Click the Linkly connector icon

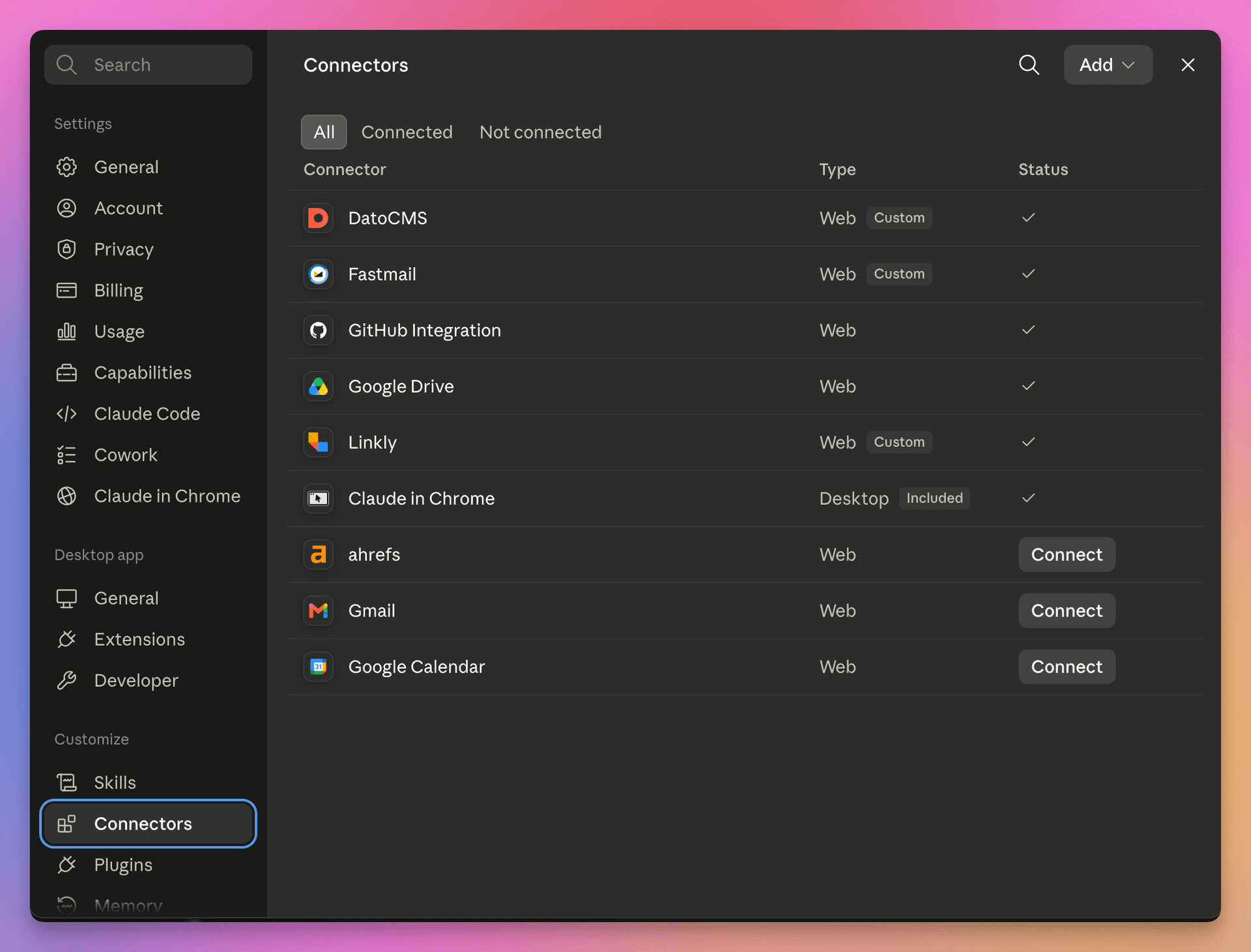coord(318,442)
